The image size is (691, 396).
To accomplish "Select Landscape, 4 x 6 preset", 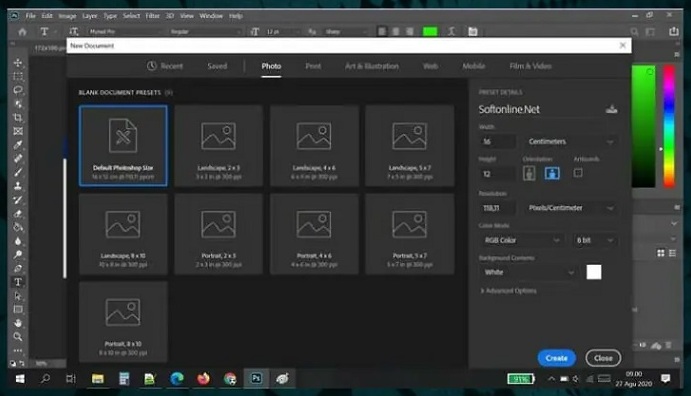I will 314,145.
